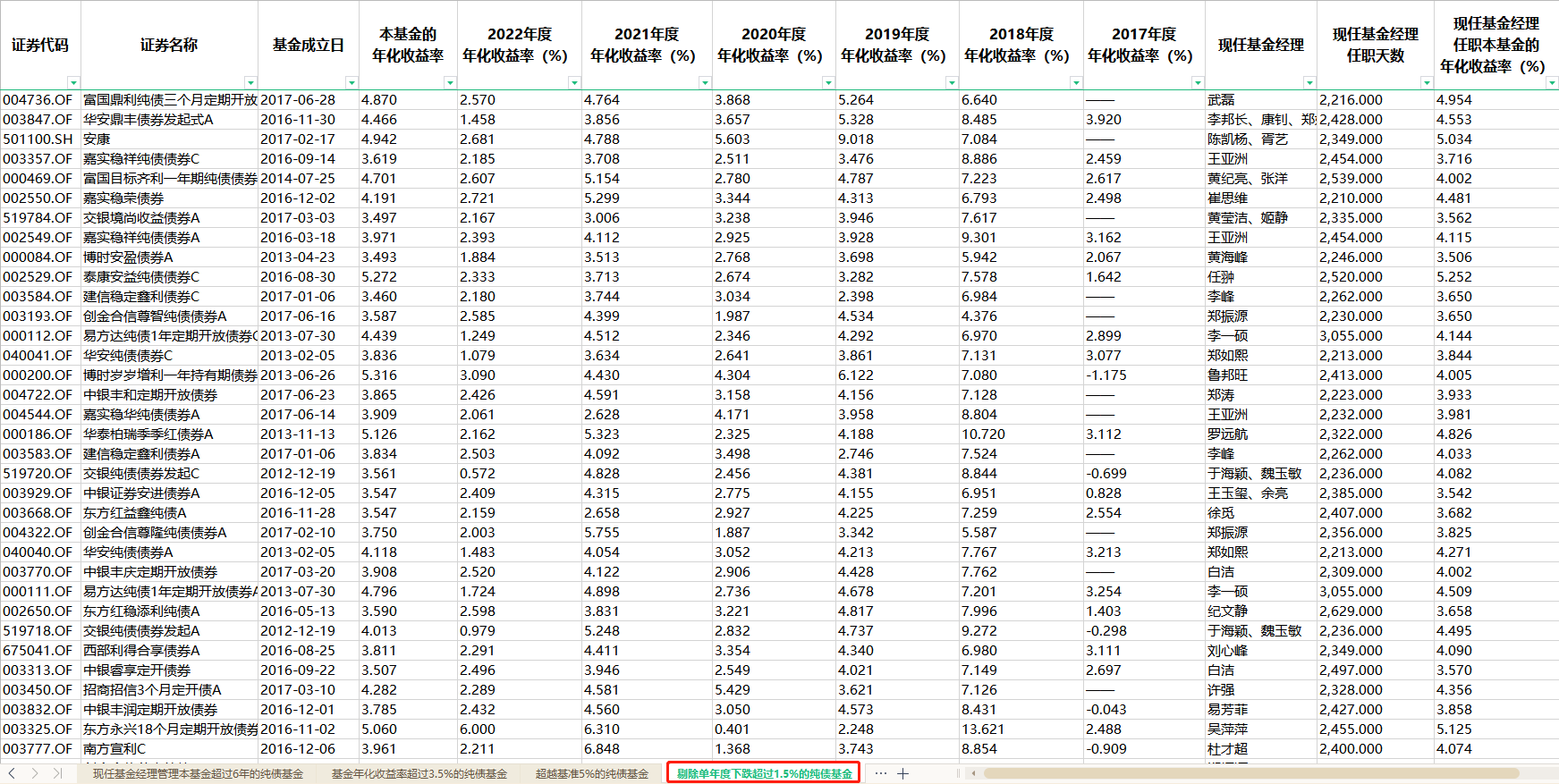Expand filter for 现任基金经理 column

point(1309,83)
